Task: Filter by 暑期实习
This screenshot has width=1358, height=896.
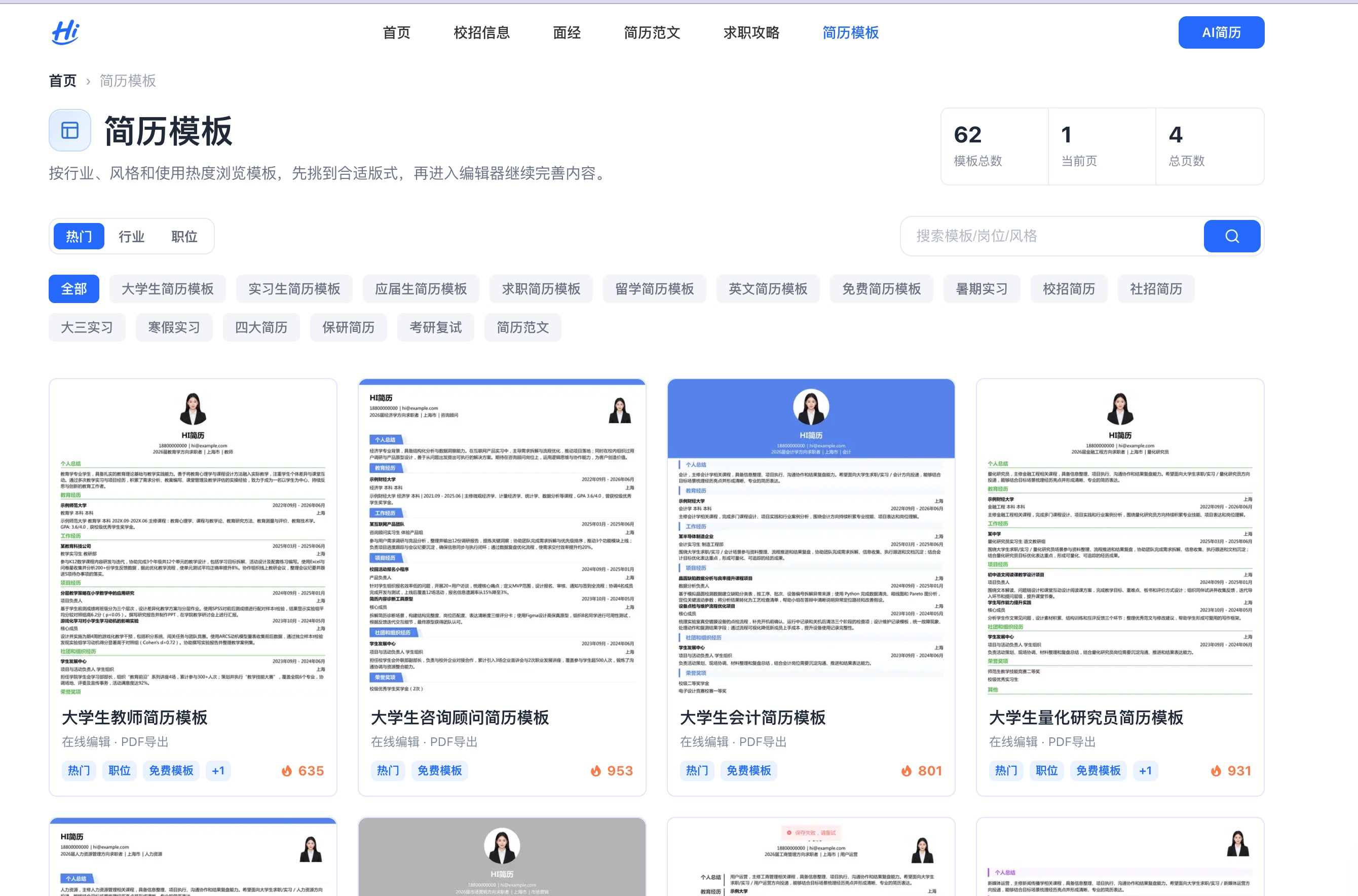Action: coord(982,288)
